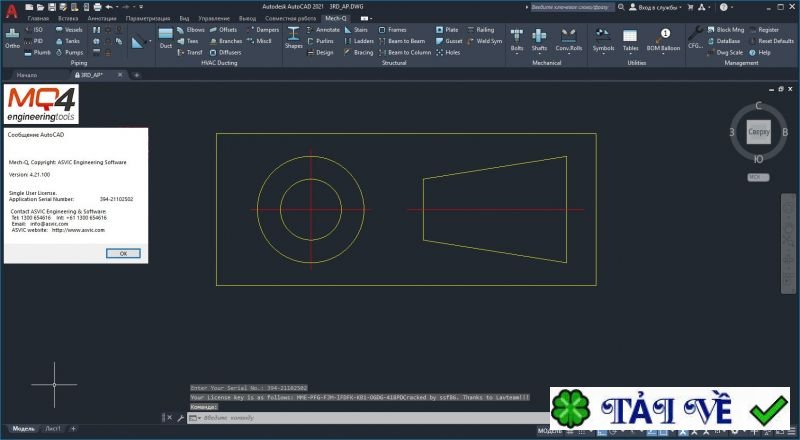This screenshot has width=800, height=440.
Task: Click the Сверху face of the ViewCube
Action: tap(759, 131)
